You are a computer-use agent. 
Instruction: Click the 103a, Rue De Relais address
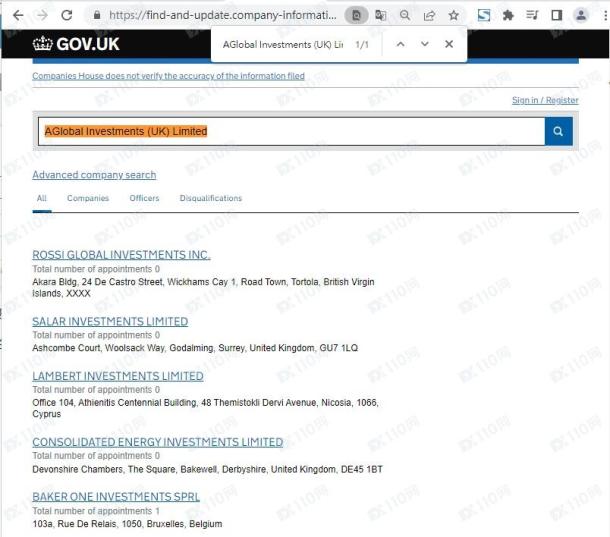point(127,524)
